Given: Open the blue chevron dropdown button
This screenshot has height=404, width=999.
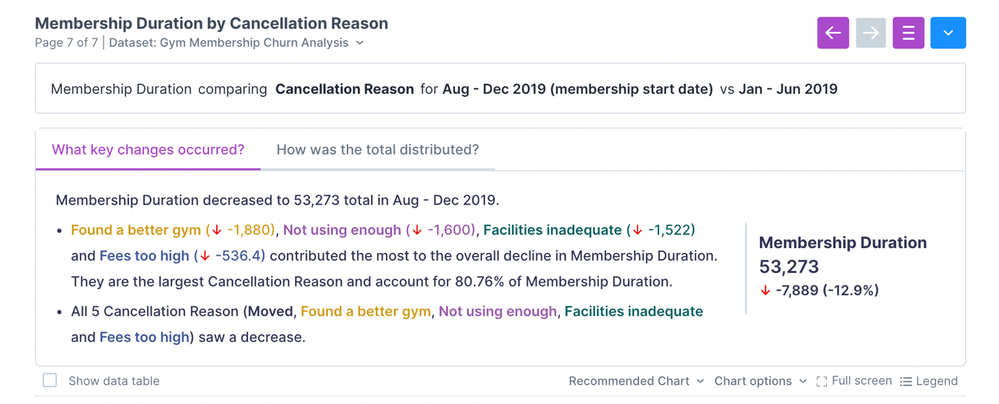Looking at the screenshot, I should [948, 33].
